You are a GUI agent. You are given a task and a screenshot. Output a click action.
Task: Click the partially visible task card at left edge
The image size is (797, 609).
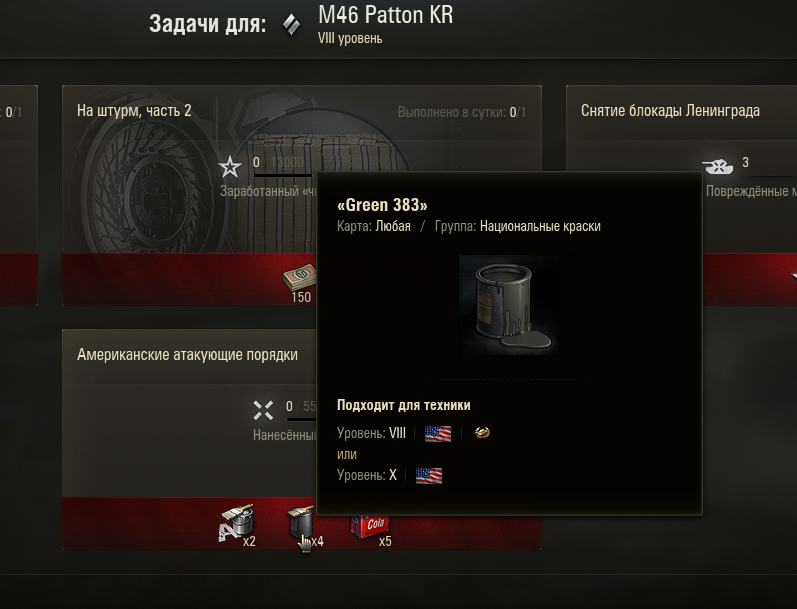[x=19, y=195]
